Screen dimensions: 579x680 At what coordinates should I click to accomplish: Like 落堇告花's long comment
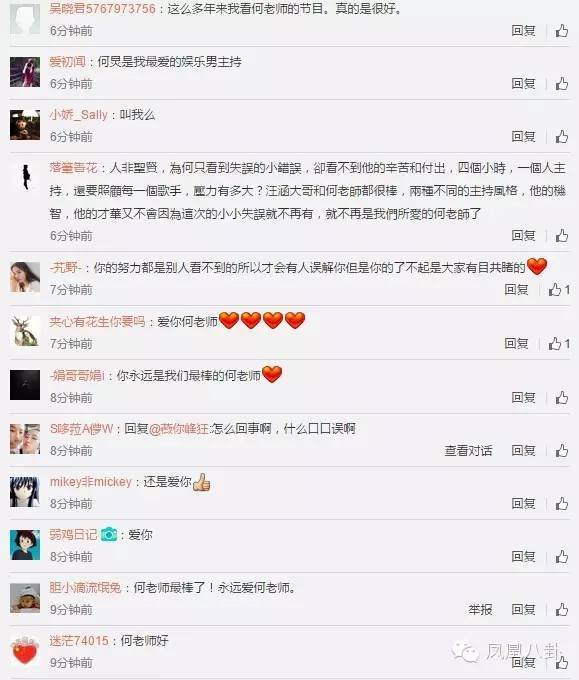(x=562, y=235)
